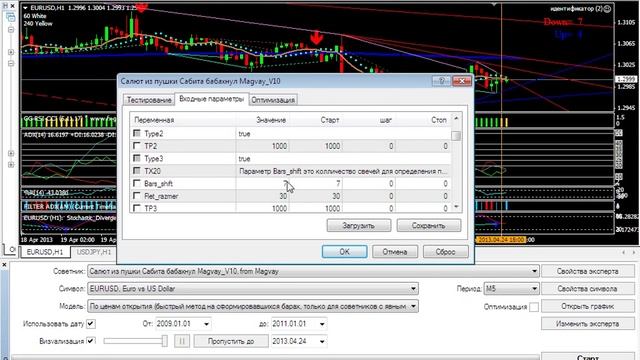Open the Период M5 dropdown
This screenshot has height=360, width=640.
(x=534, y=289)
